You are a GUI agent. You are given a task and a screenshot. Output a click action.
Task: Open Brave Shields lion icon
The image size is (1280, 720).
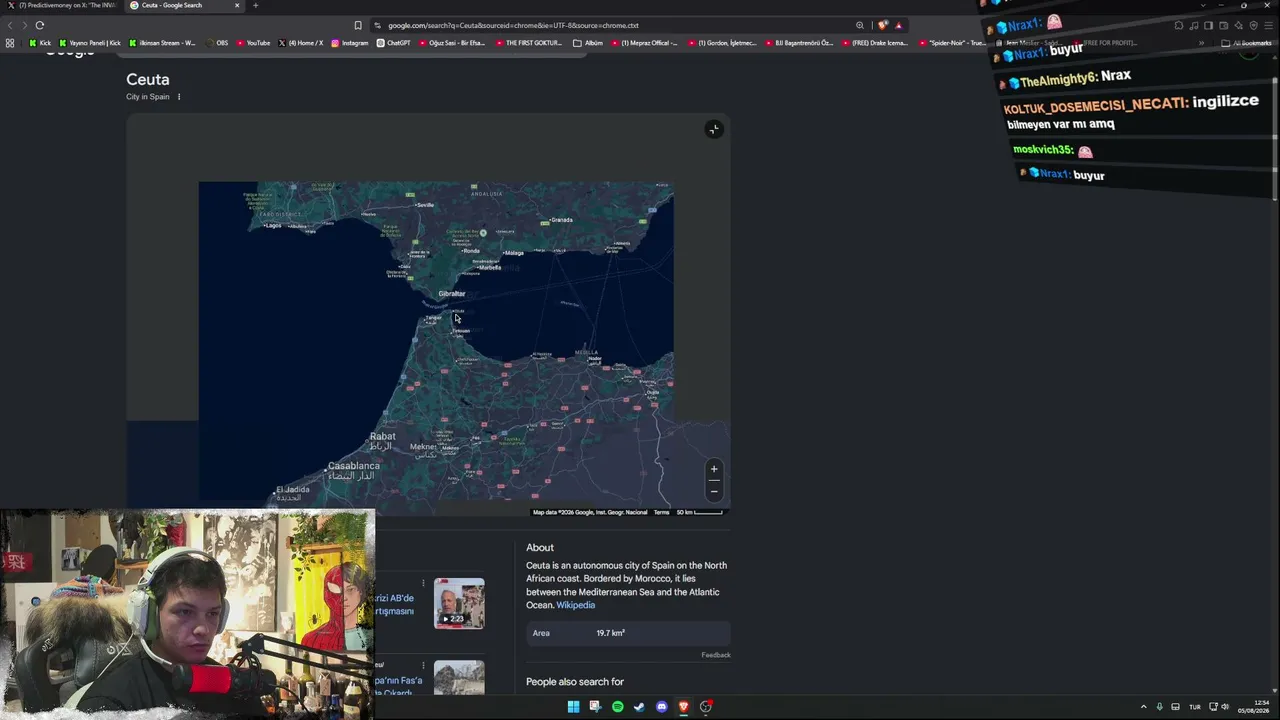(883, 25)
